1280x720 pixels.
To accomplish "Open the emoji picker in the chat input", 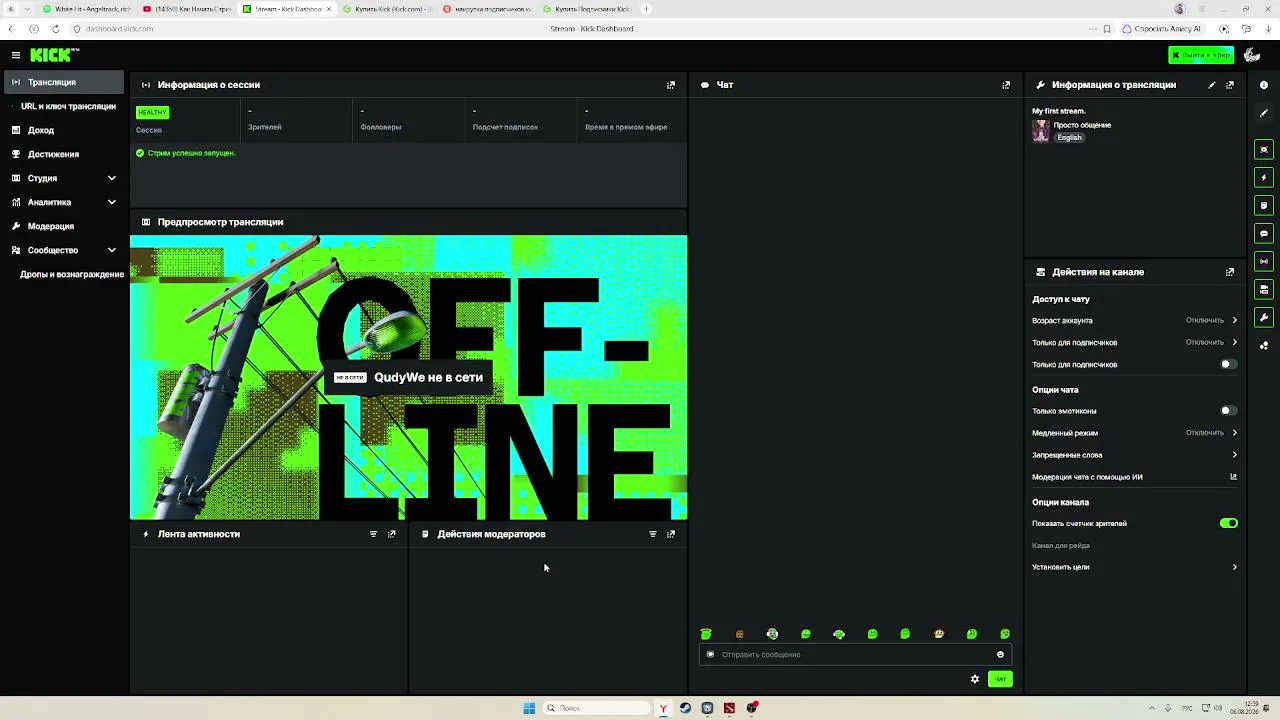I will [1000, 655].
